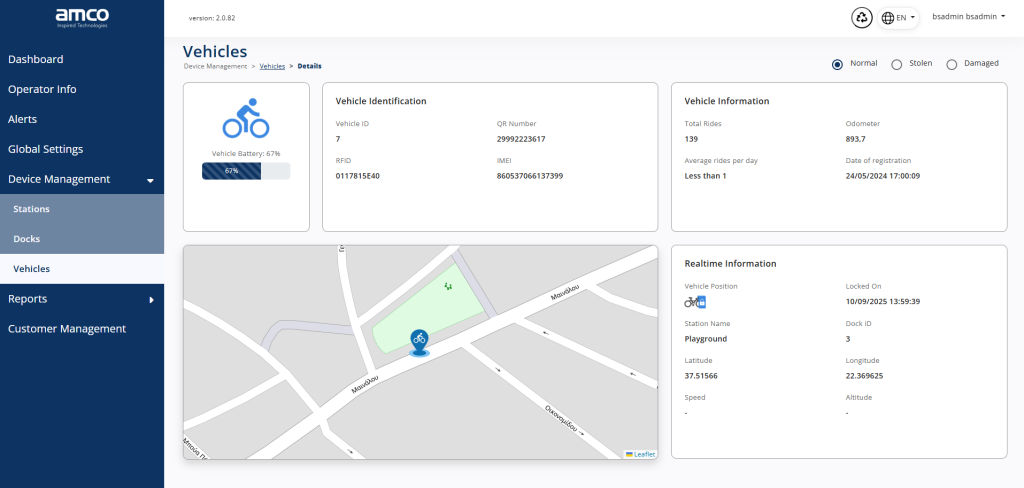Open the Leaflet attribution link
The height and width of the screenshot is (488, 1024).
click(645, 454)
